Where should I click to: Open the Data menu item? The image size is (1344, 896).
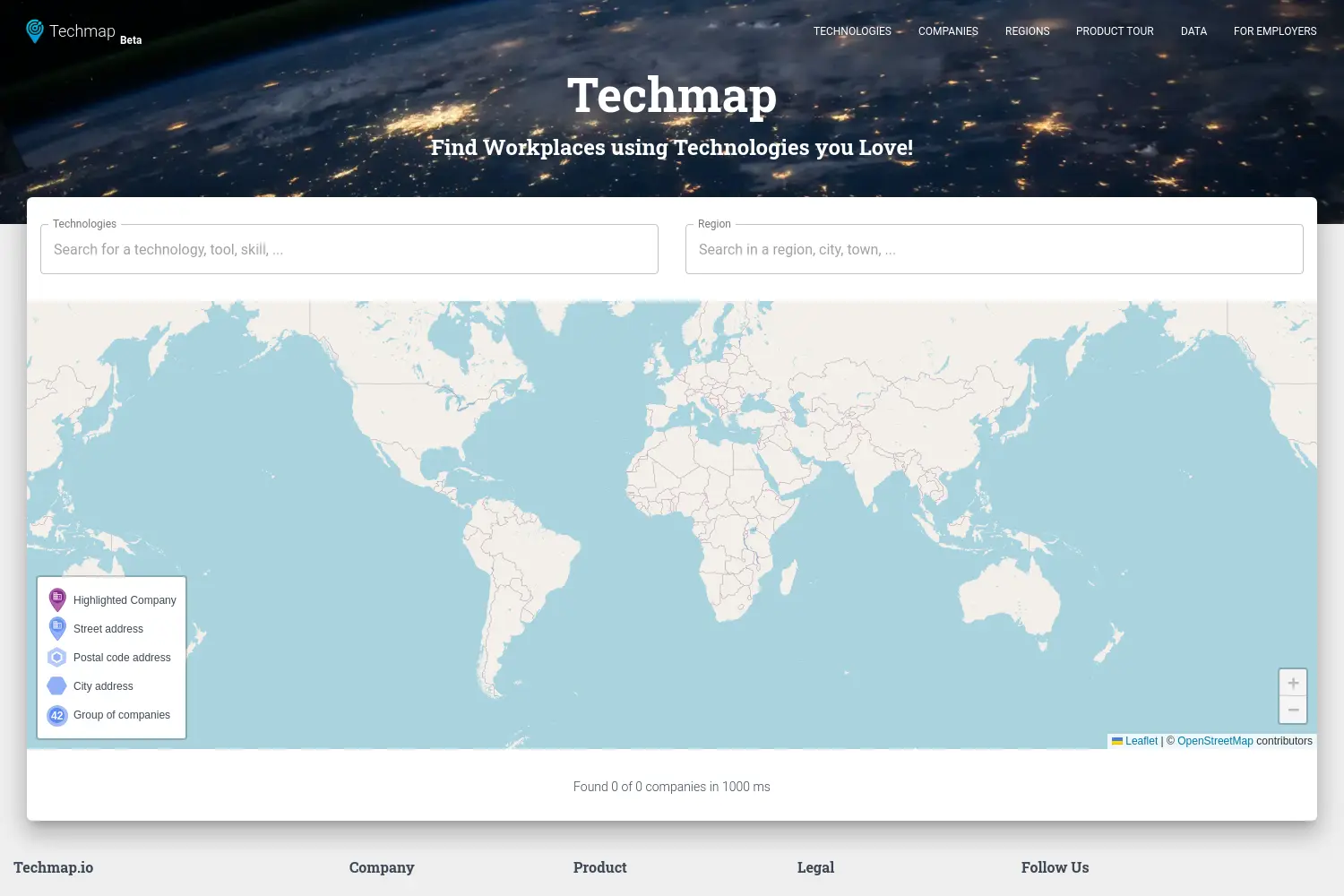1193,31
